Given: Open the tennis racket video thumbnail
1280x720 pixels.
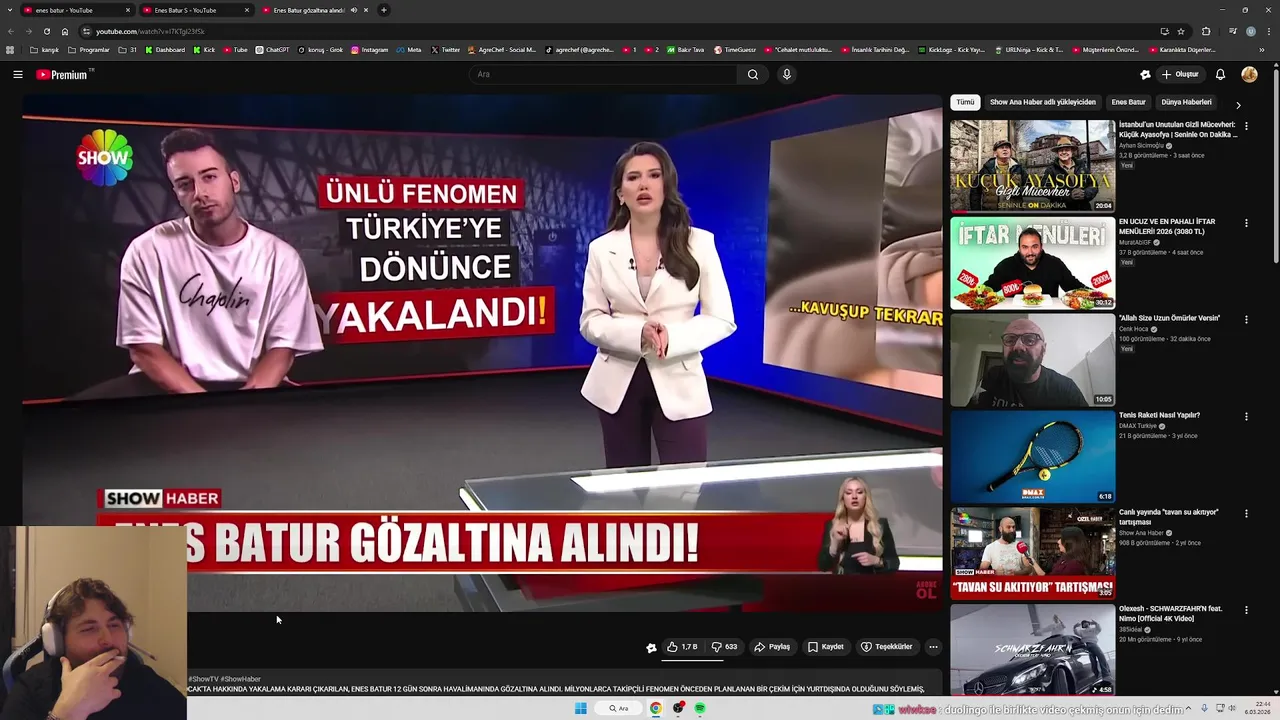Looking at the screenshot, I should point(1032,457).
